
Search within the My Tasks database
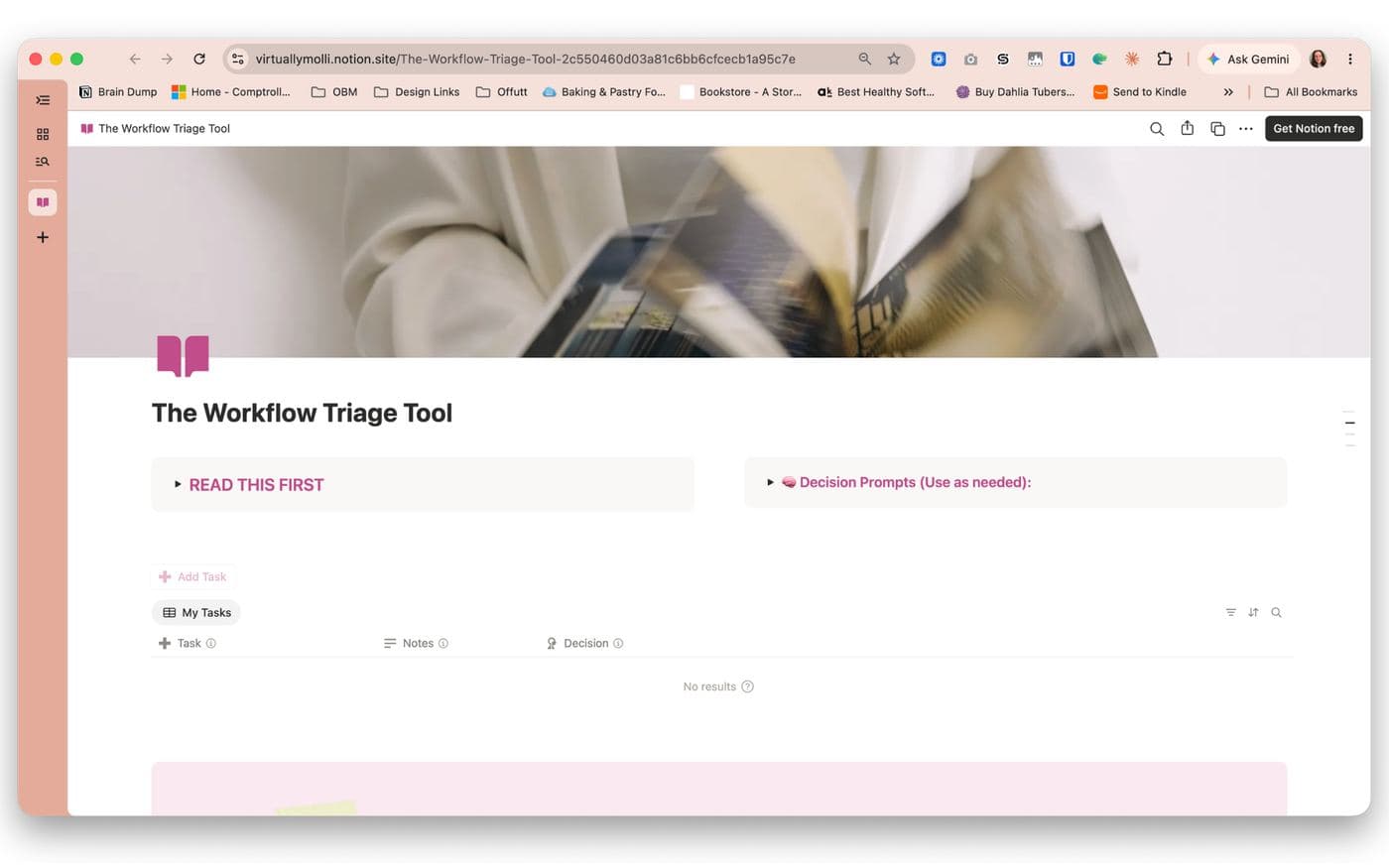[1277, 613]
